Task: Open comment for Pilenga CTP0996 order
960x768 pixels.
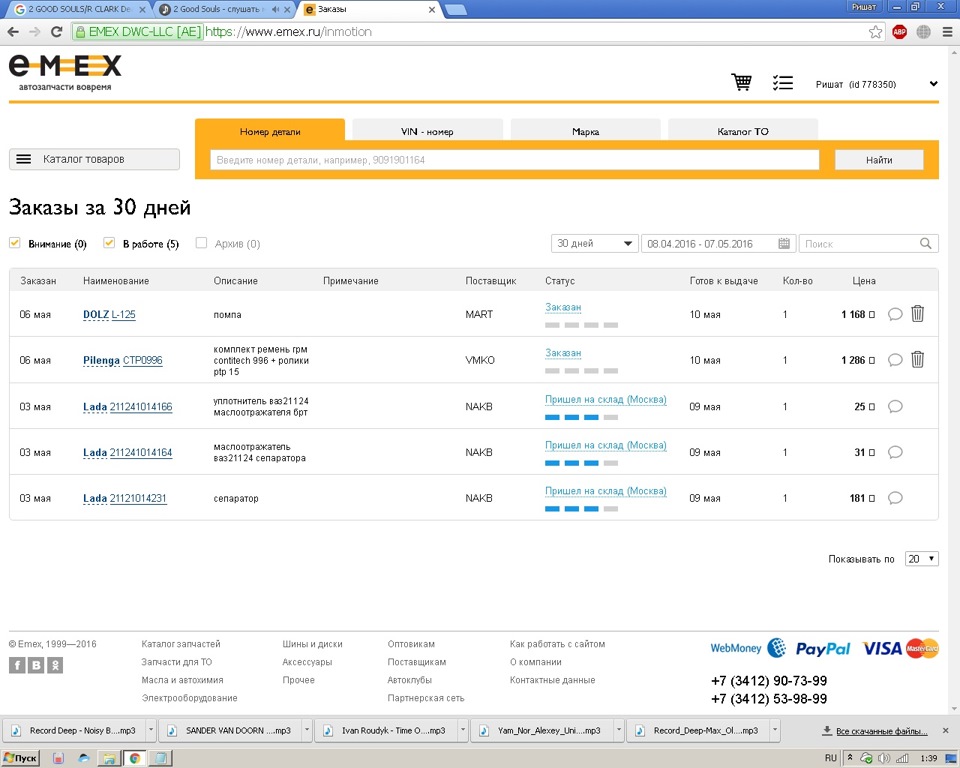Action: [x=895, y=360]
